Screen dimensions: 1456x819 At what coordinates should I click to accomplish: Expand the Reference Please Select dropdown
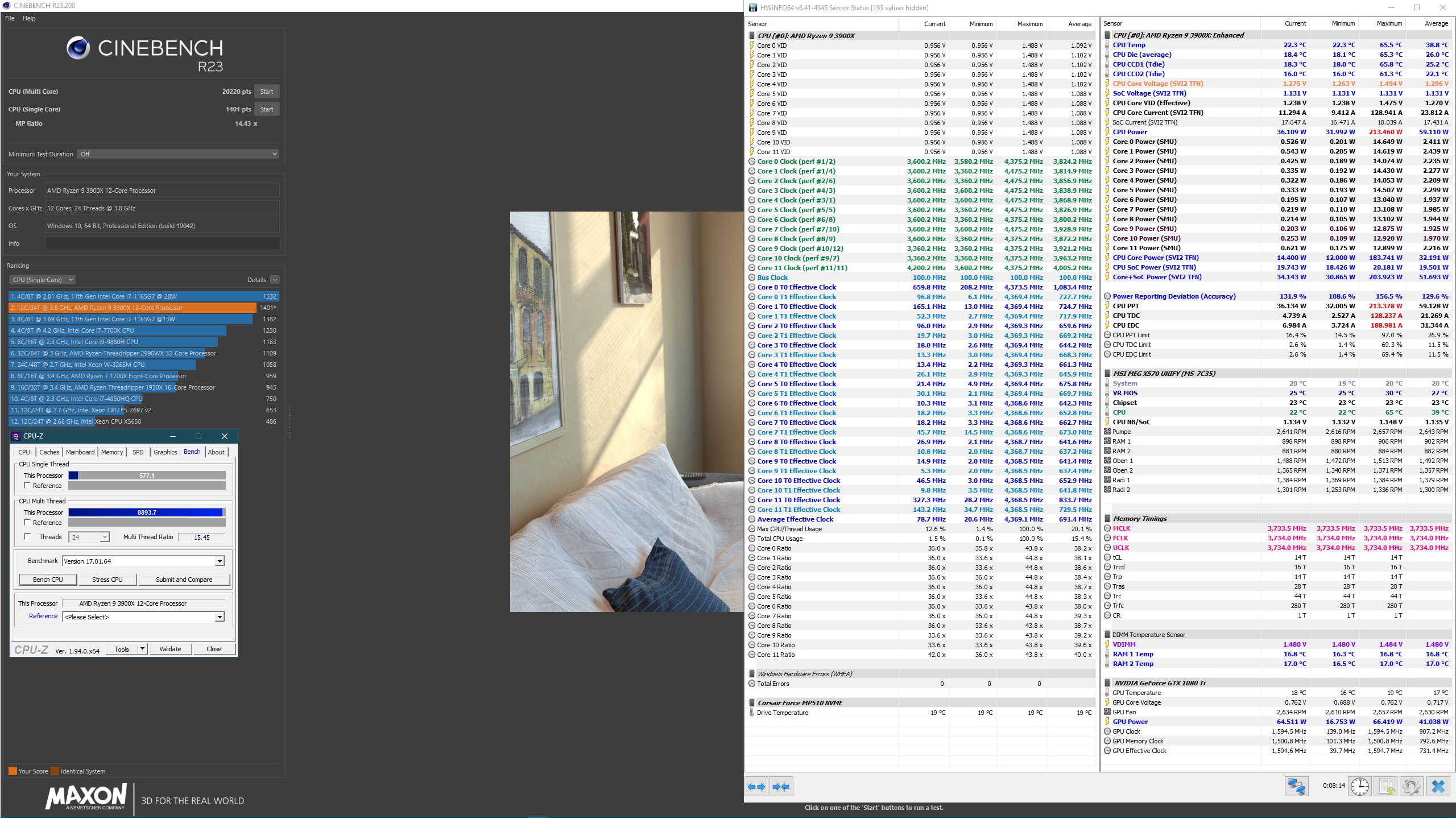tap(220, 617)
